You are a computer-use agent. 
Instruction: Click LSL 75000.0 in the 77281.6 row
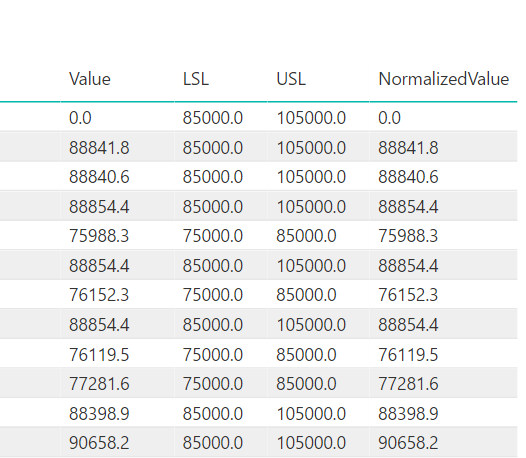point(213,384)
